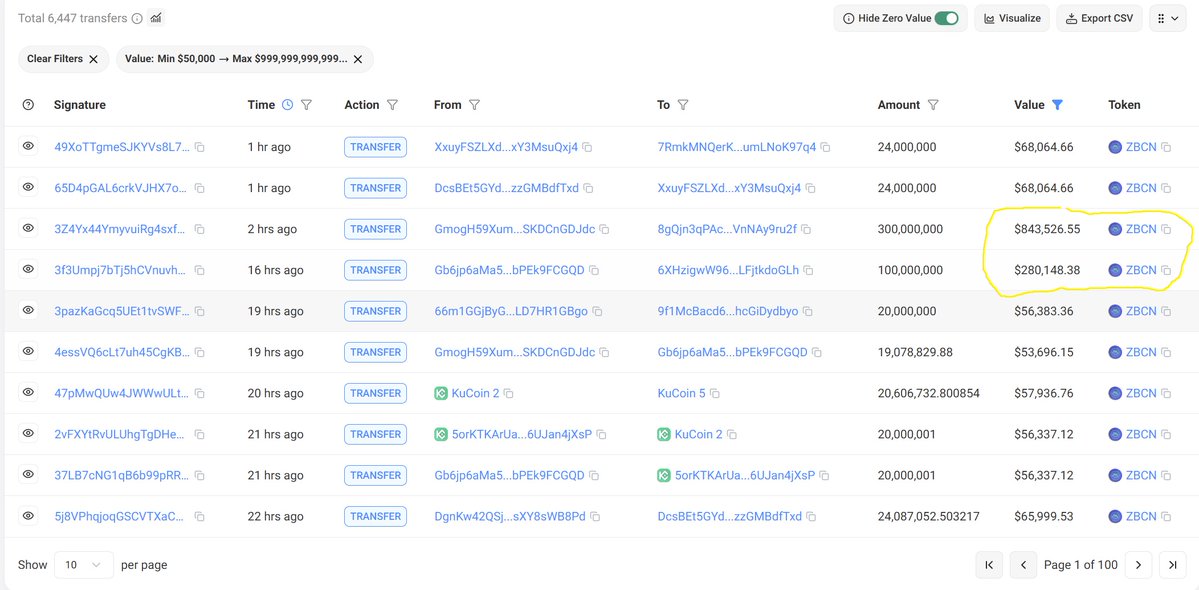Copy signature 3f3Umpj7bTj5hCVnuvh
Screen dimensions: 1199x590
pos(200,270)
